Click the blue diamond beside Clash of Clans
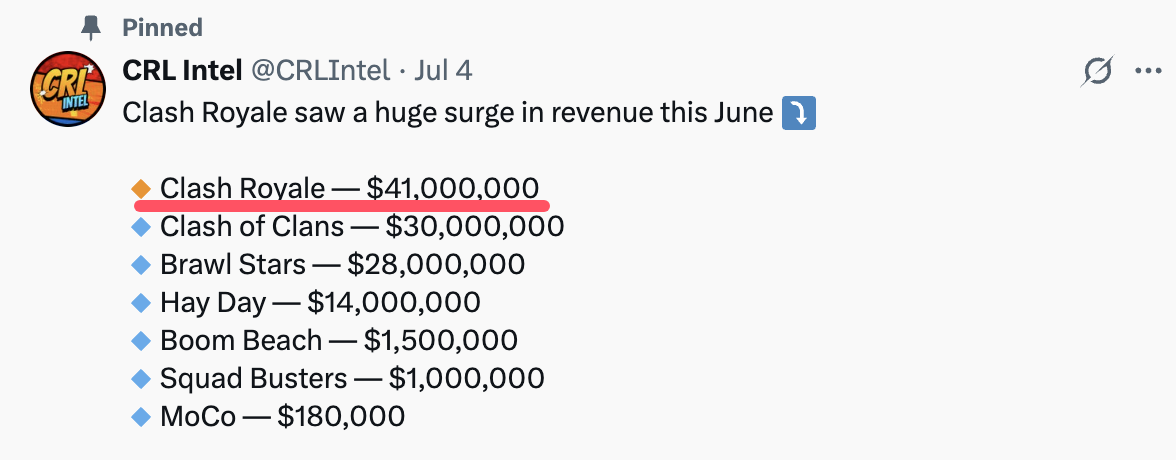This screenshot has height=460, width=1176. [141, 227]
